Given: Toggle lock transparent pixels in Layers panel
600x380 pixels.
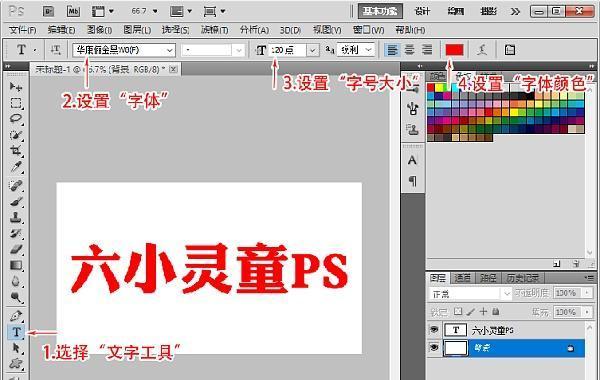Looking at the screenshot, I should coord(458,312).
